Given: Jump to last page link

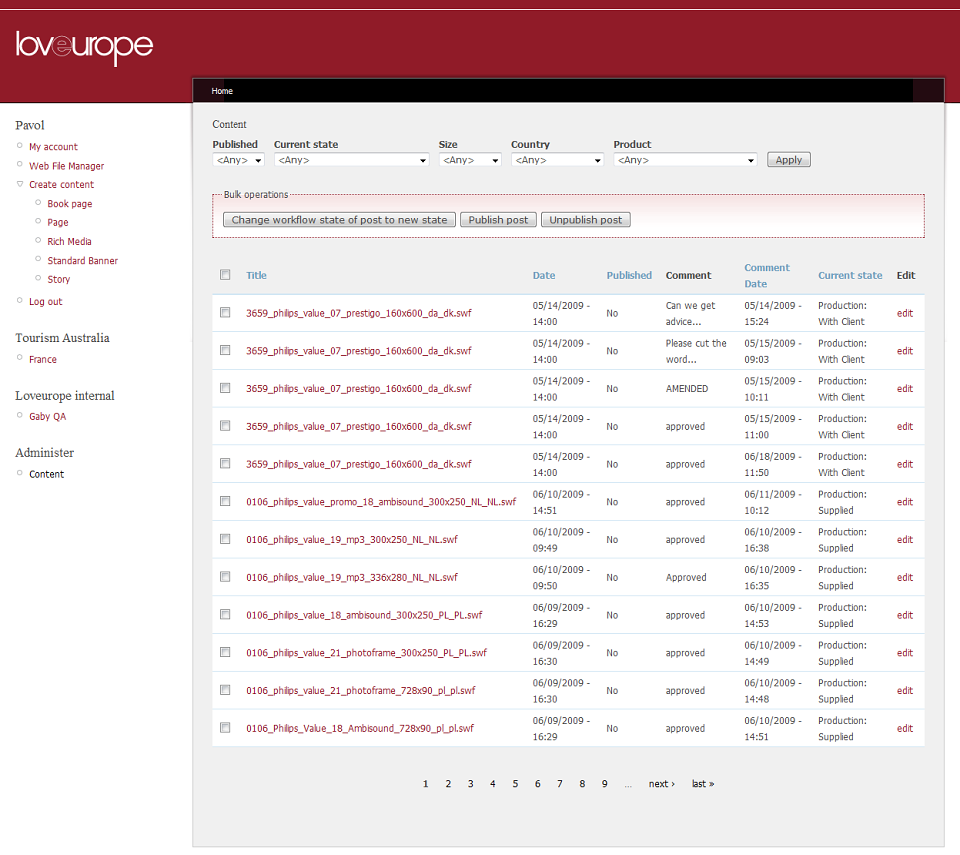Looking at the screenshot, I should (703, 783).
